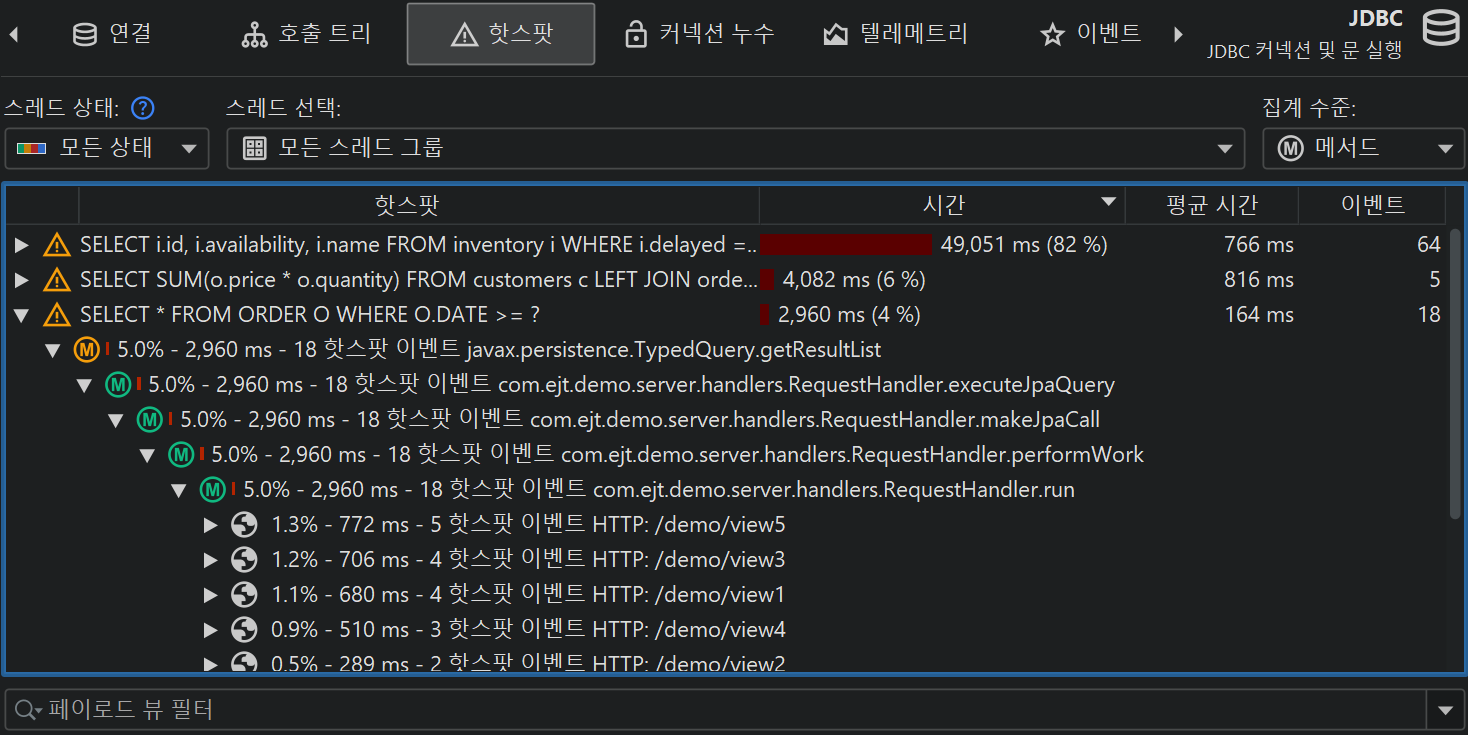Select the RequestHandler.run row

tap(659, 490)
